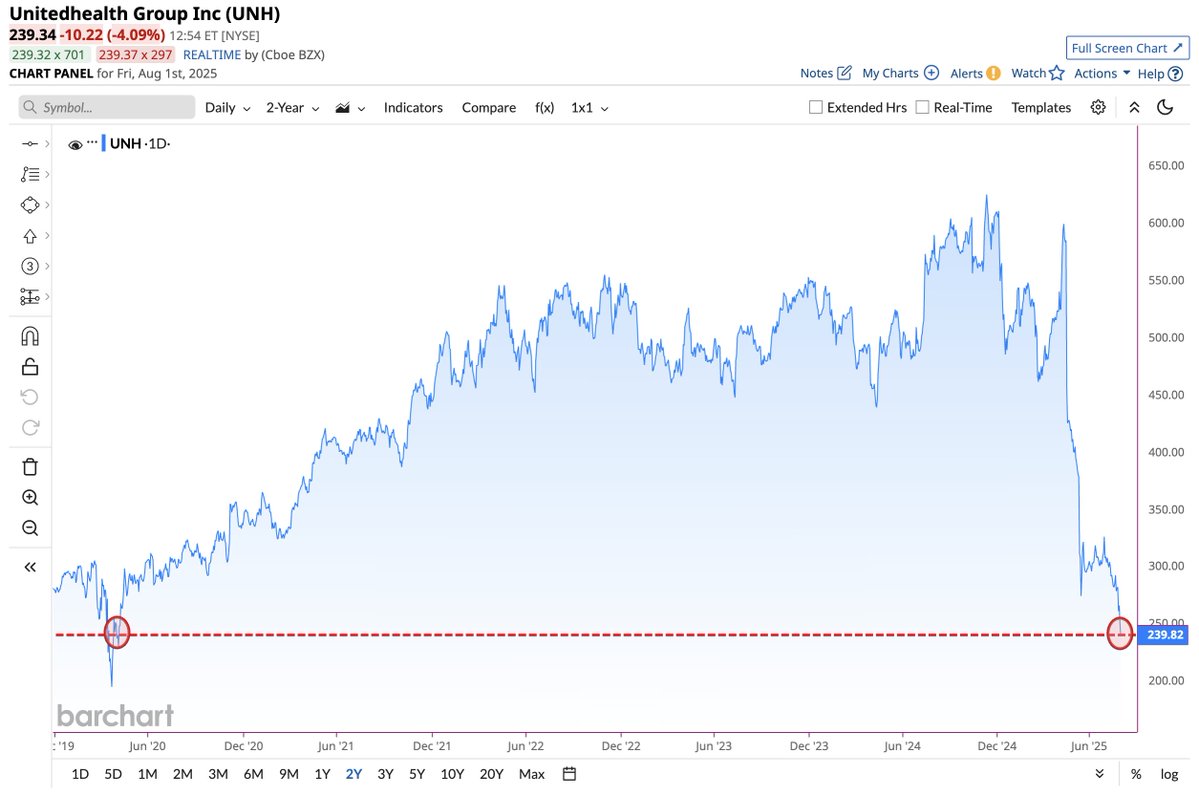Select the 10Y time range

coord(452,775)
